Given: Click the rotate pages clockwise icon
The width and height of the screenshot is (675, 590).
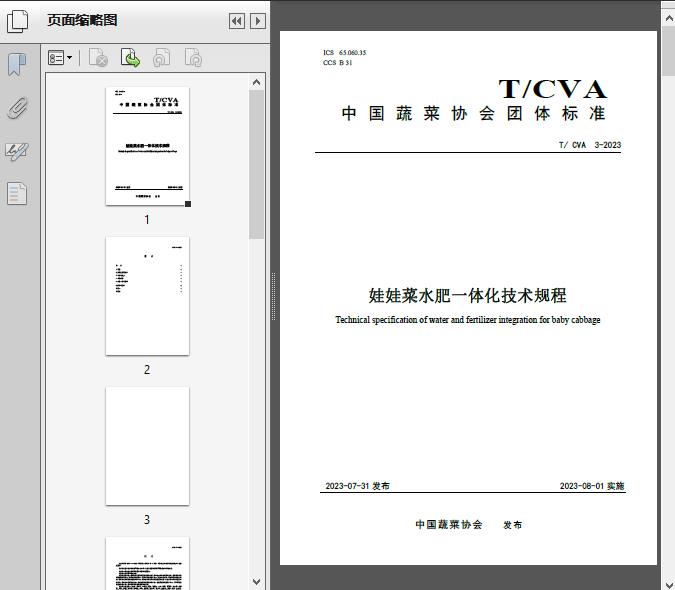Looking at the screenshot, I should pyautogui.click(x=193, y=58).
